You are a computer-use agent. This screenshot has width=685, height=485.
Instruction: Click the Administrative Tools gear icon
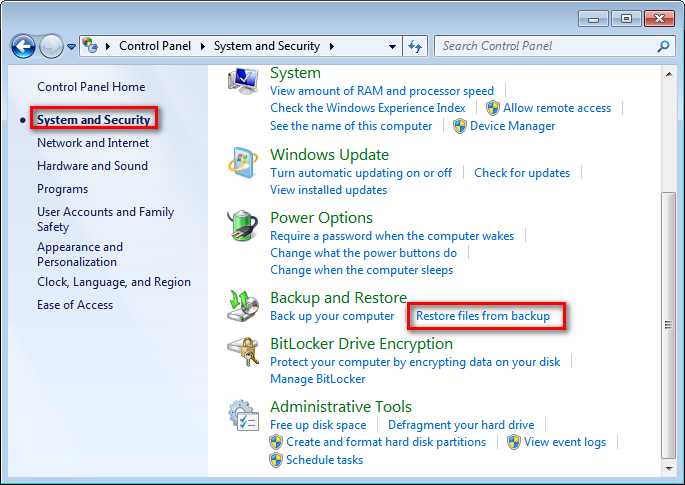[243, 415]
